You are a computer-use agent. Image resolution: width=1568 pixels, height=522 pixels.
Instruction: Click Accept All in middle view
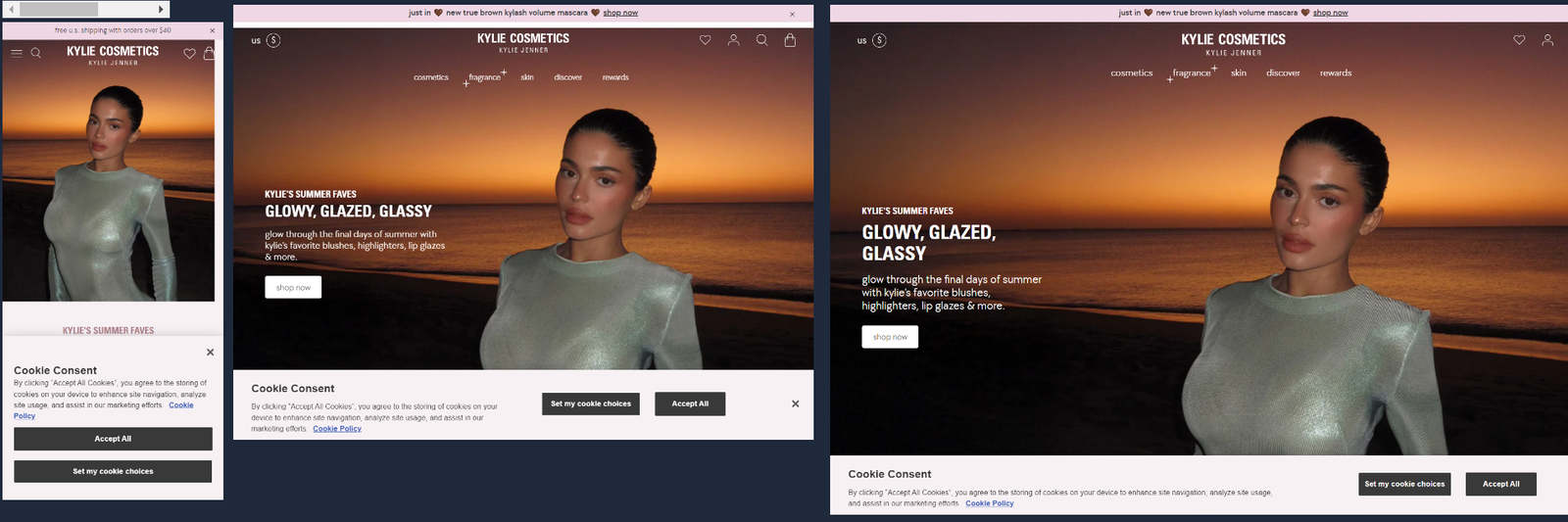[690, 403]
